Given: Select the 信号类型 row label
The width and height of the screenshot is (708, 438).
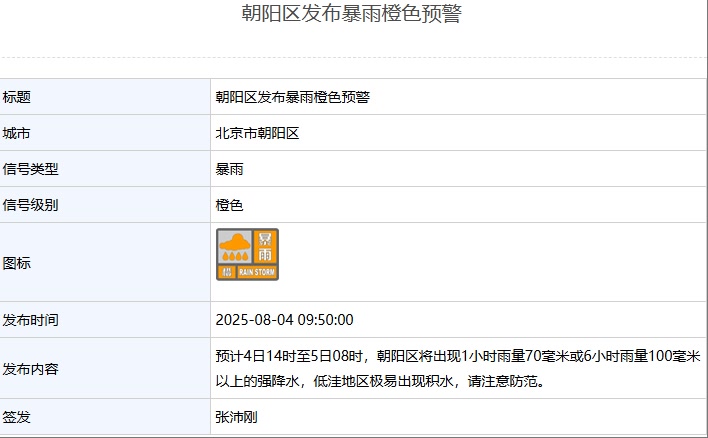Looking at the screenshot, I should (31, 169).
